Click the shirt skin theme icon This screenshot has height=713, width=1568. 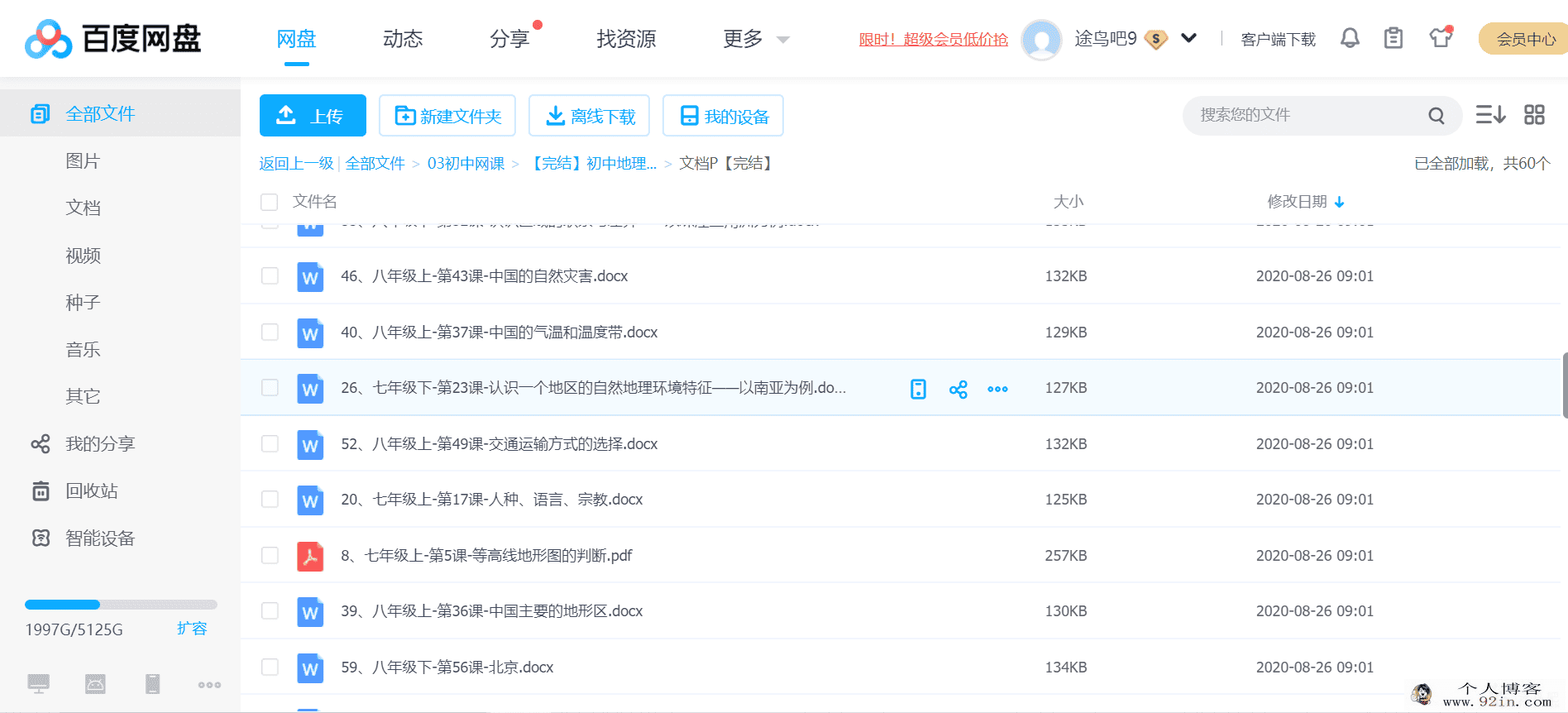tap(1441, 37)
